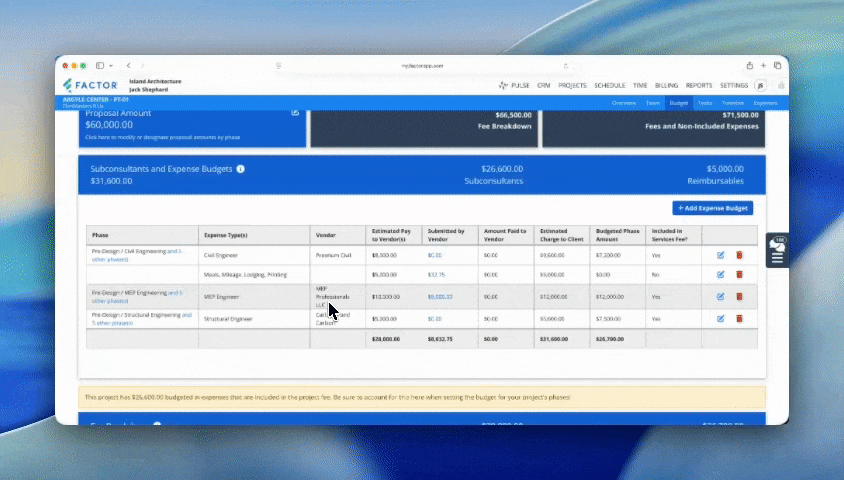Open the Schedule menu

pos(610,86)
